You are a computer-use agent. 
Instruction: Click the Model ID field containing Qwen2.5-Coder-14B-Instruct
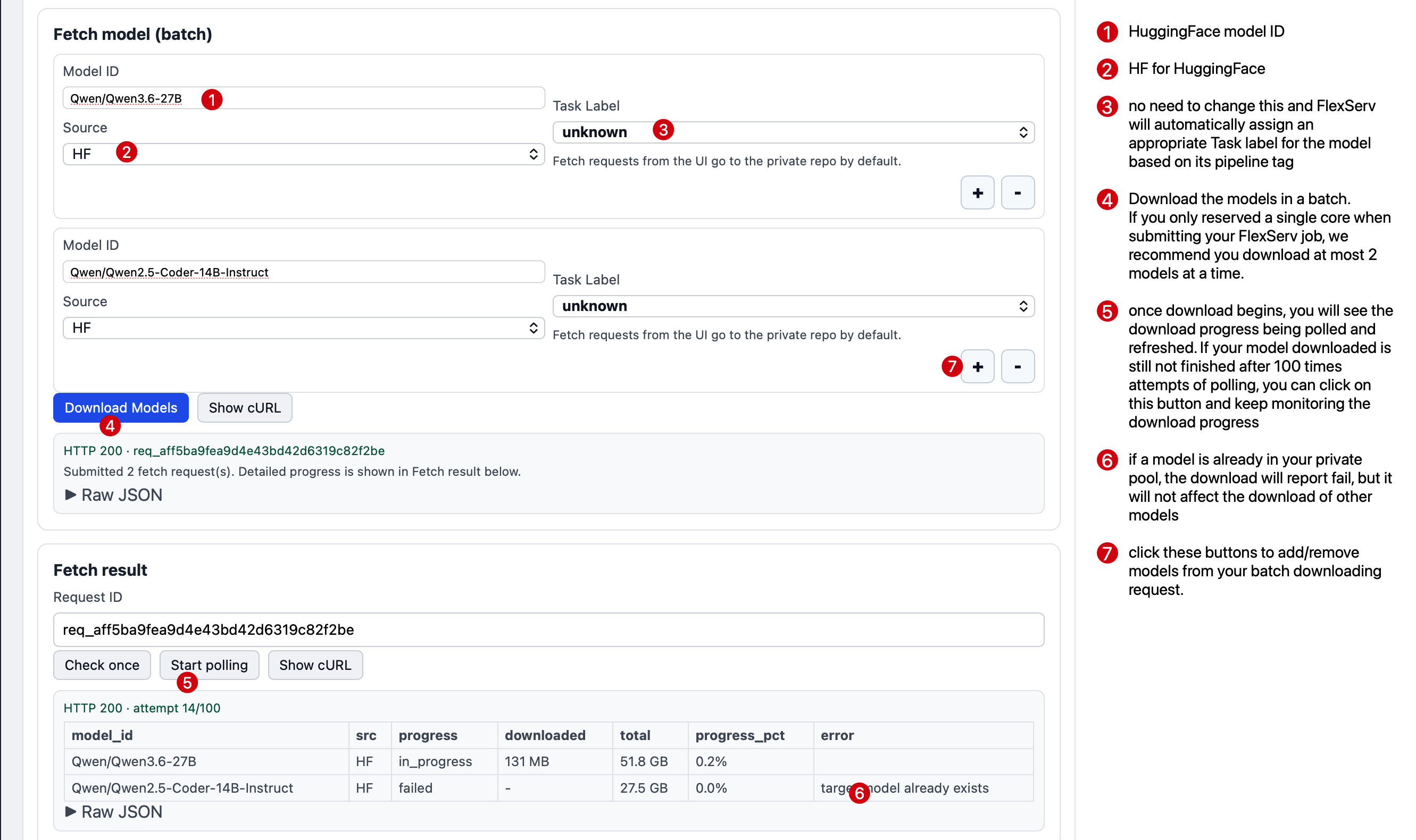[x=304, y=272]
